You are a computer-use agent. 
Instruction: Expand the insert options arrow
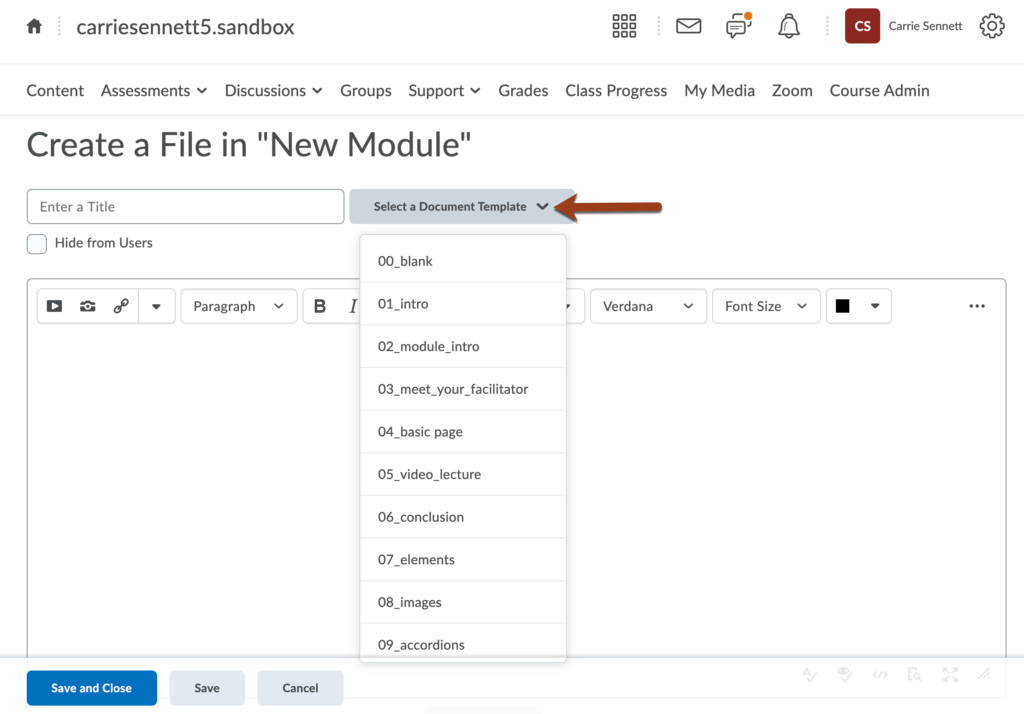point(156,306)
